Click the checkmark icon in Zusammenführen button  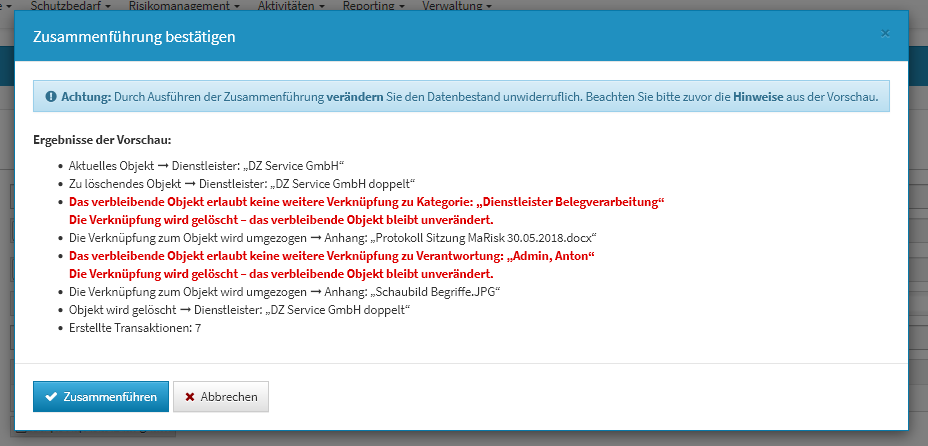click(51, 396)
